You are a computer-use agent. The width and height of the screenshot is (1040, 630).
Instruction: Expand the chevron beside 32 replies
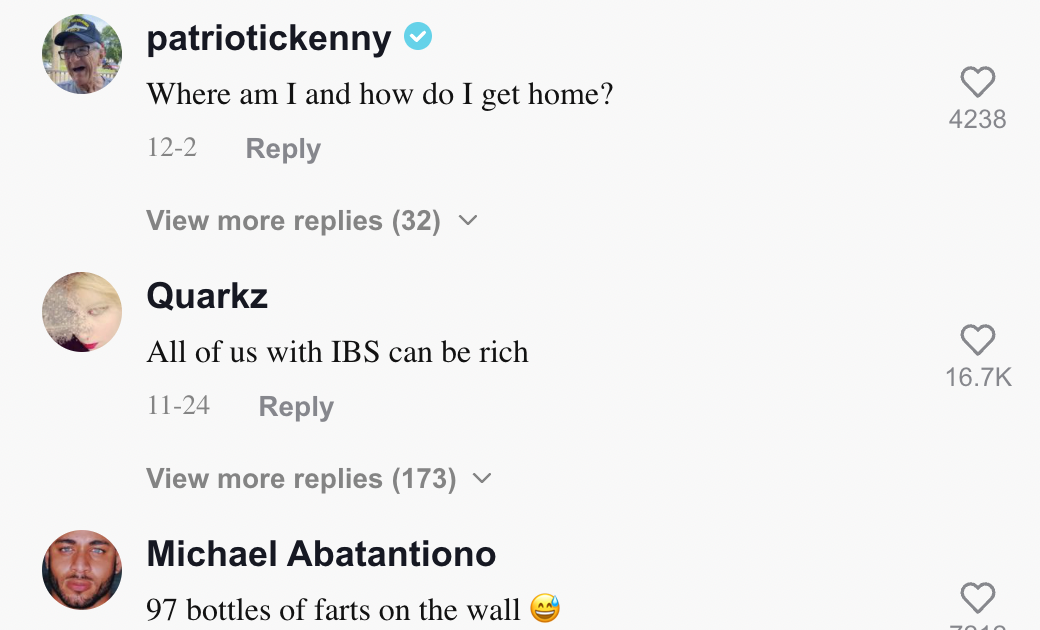click(x=468, y=221)
